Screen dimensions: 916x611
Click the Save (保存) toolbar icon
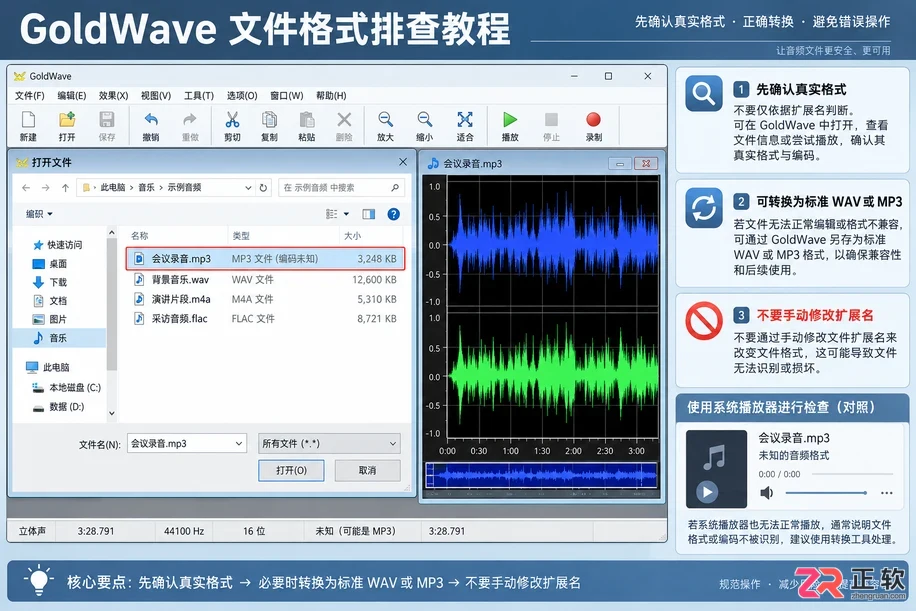[x=106, y=120]
